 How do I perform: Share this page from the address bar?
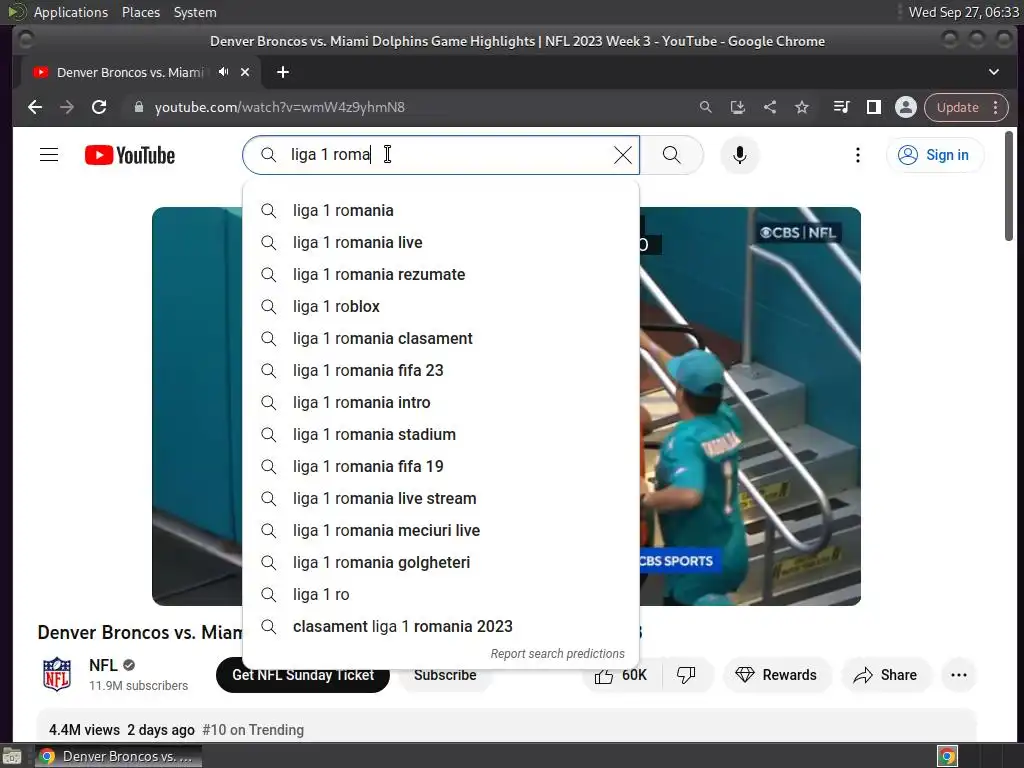[770, 107]
